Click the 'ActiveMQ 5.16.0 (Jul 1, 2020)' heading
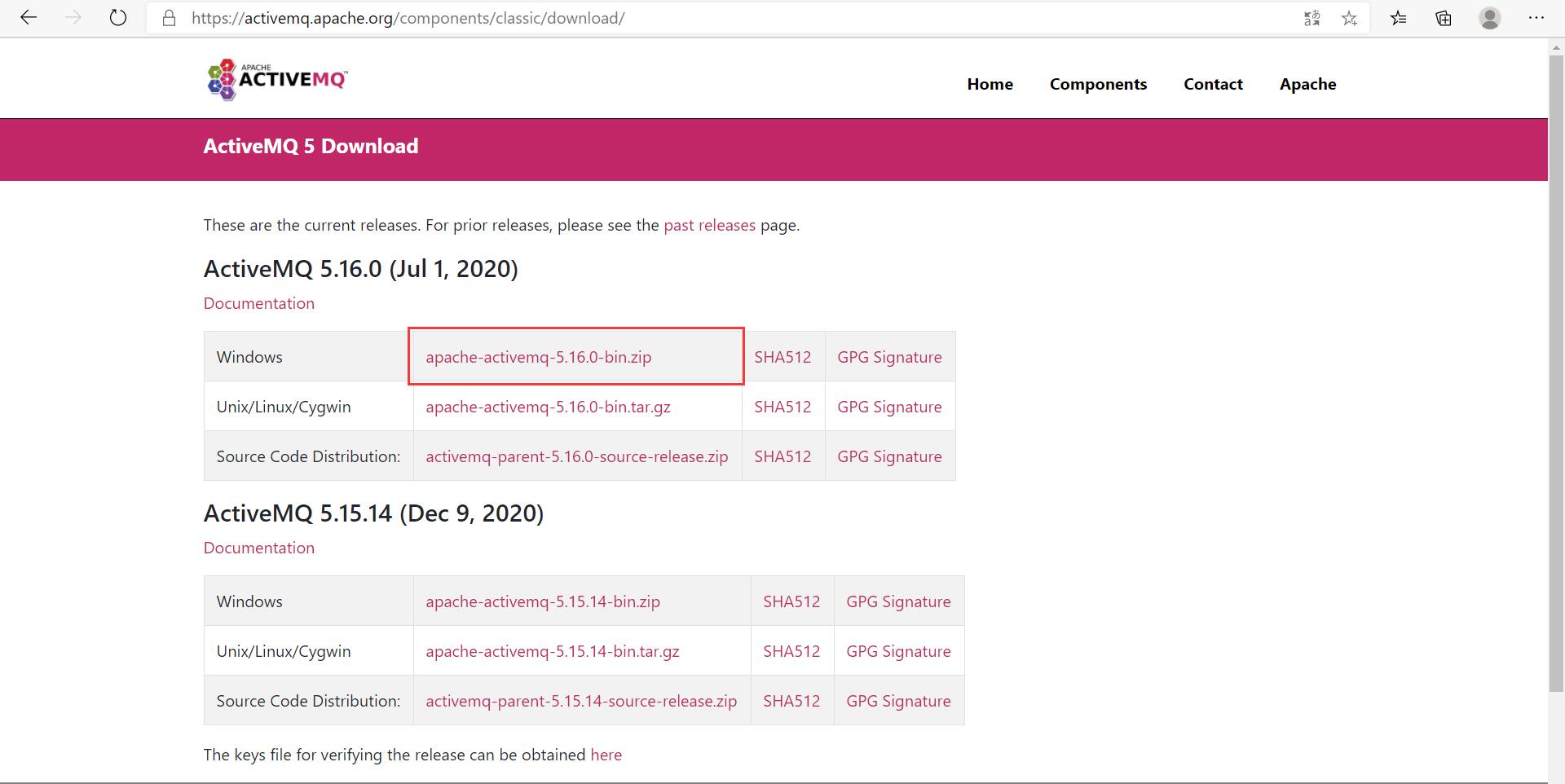The height and width of the screenshot is (784, 1565). tap(360, 269)
